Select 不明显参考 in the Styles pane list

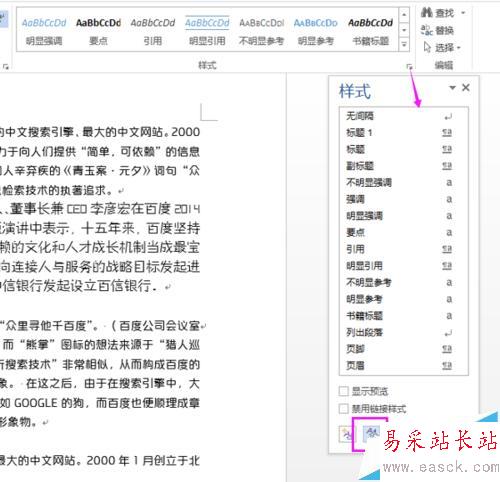403,283
